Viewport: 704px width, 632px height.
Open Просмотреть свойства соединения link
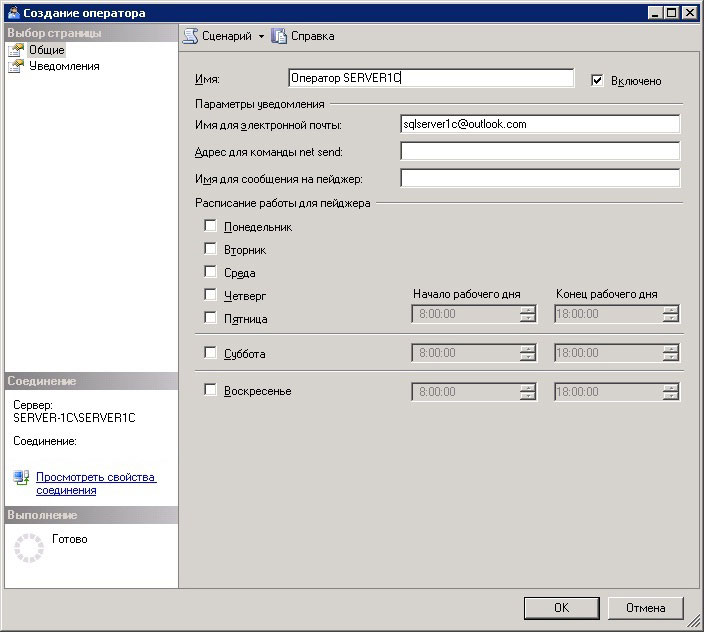[96, 484]
